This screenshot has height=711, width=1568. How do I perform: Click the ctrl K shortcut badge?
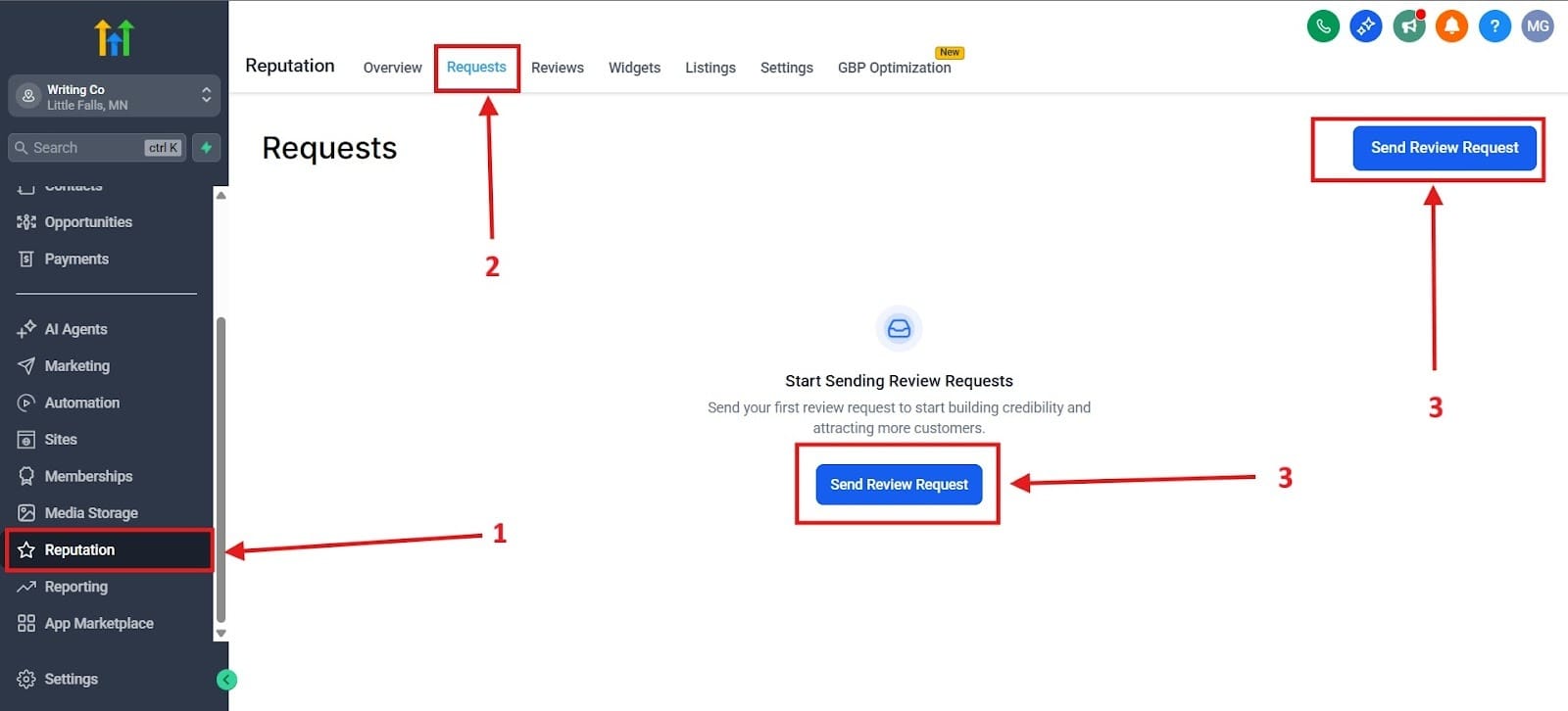[x=163, y=148]
